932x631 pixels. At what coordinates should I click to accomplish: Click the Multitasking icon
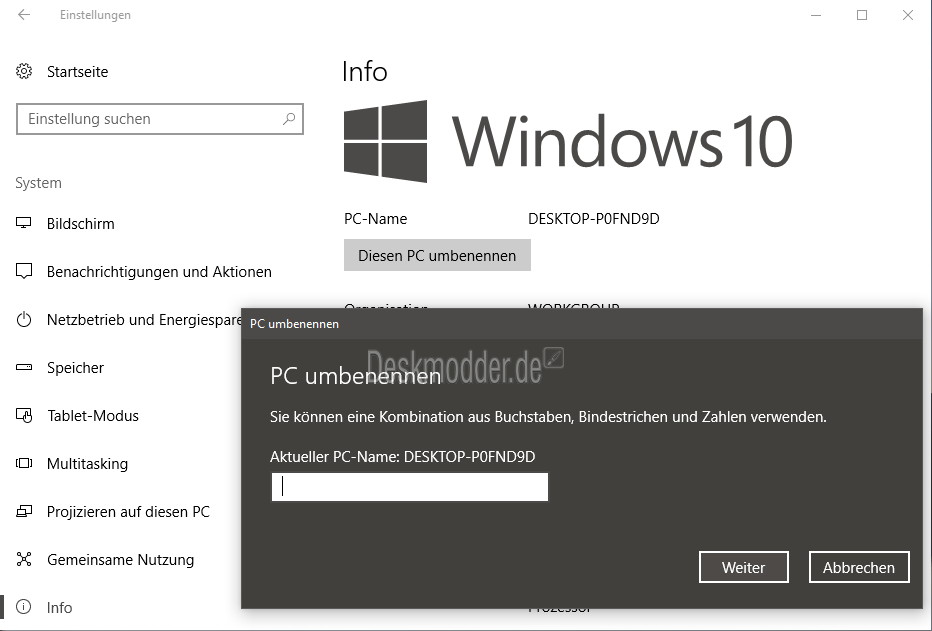pos(24,463)
